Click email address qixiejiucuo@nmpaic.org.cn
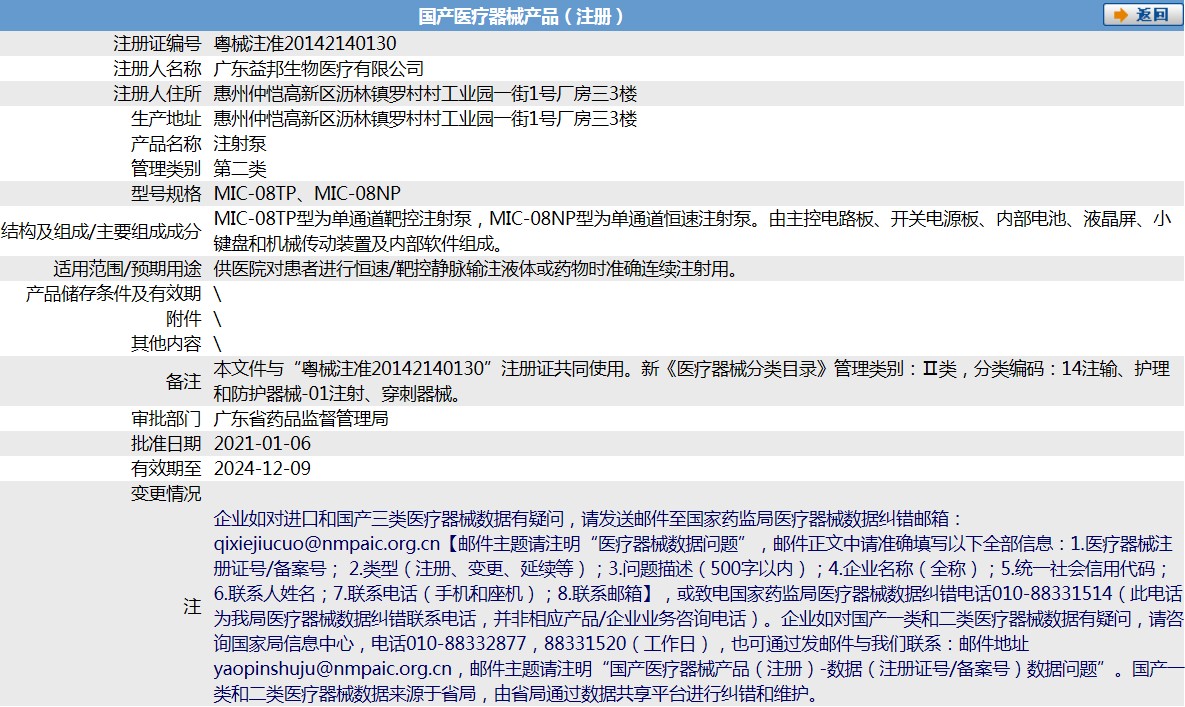This screenshot has height=707, width=1185. pos(326,544)
